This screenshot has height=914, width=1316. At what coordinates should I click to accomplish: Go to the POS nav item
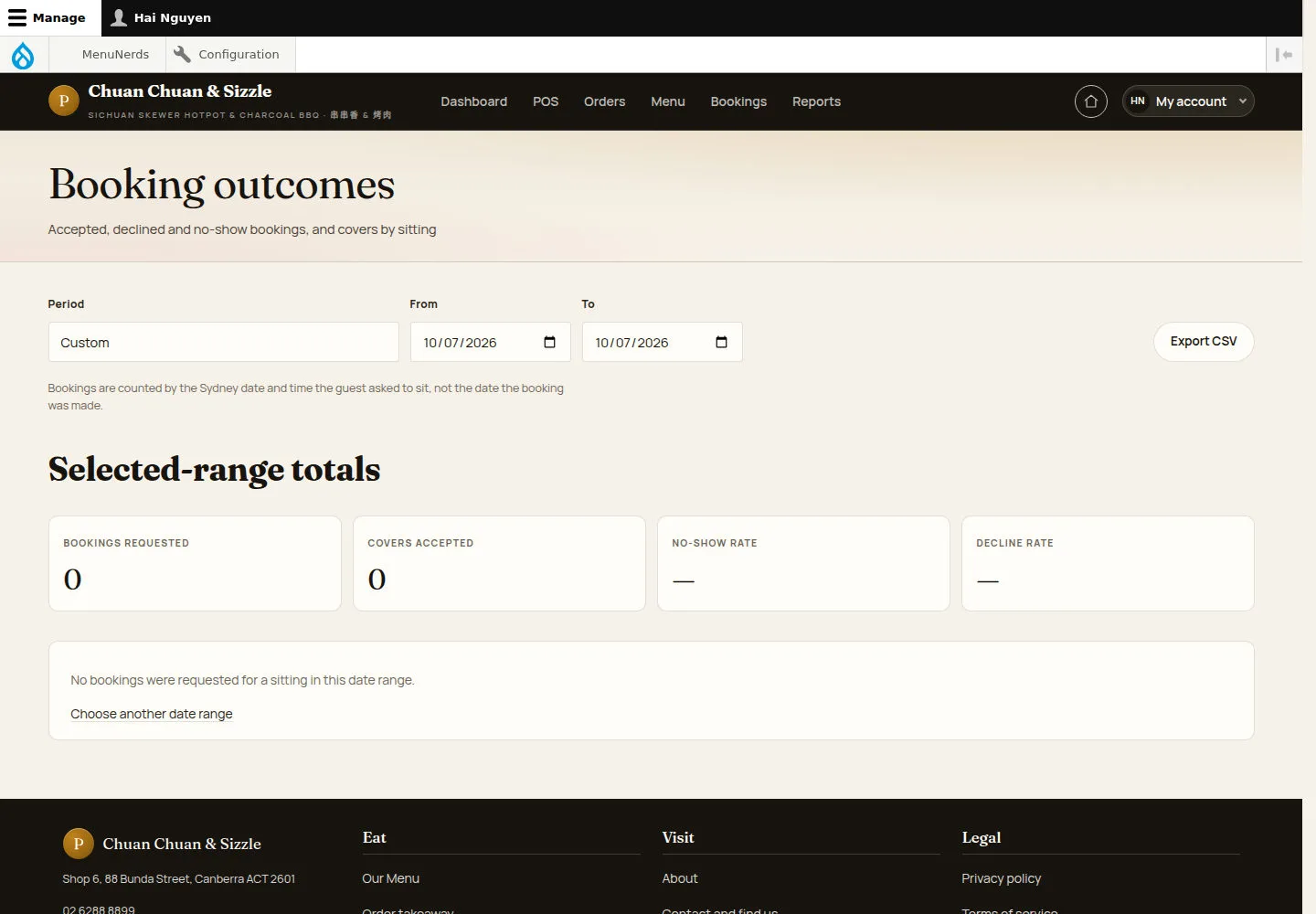[x=546, y=101]
